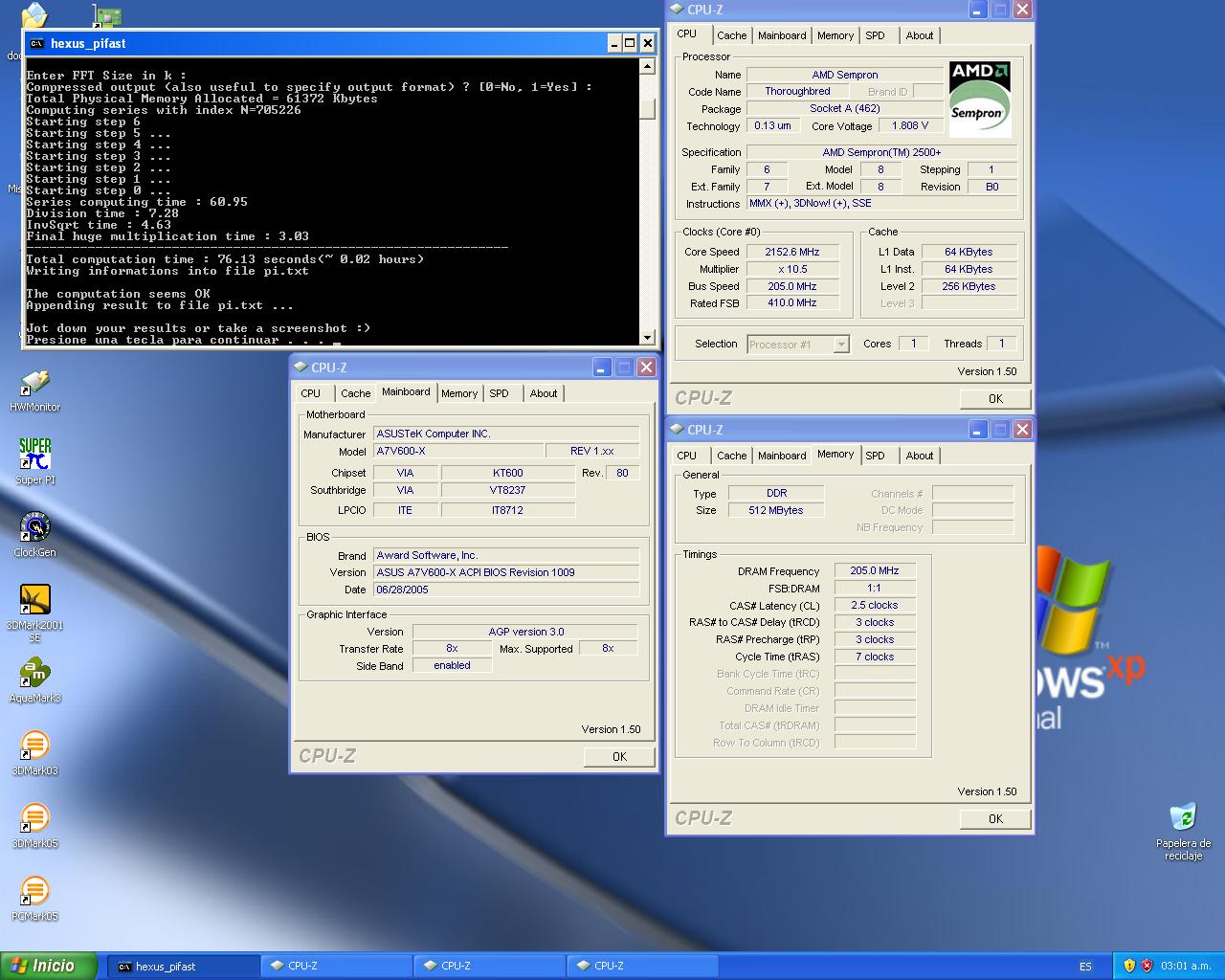Click Total computation time line in console

click(225, 259)
